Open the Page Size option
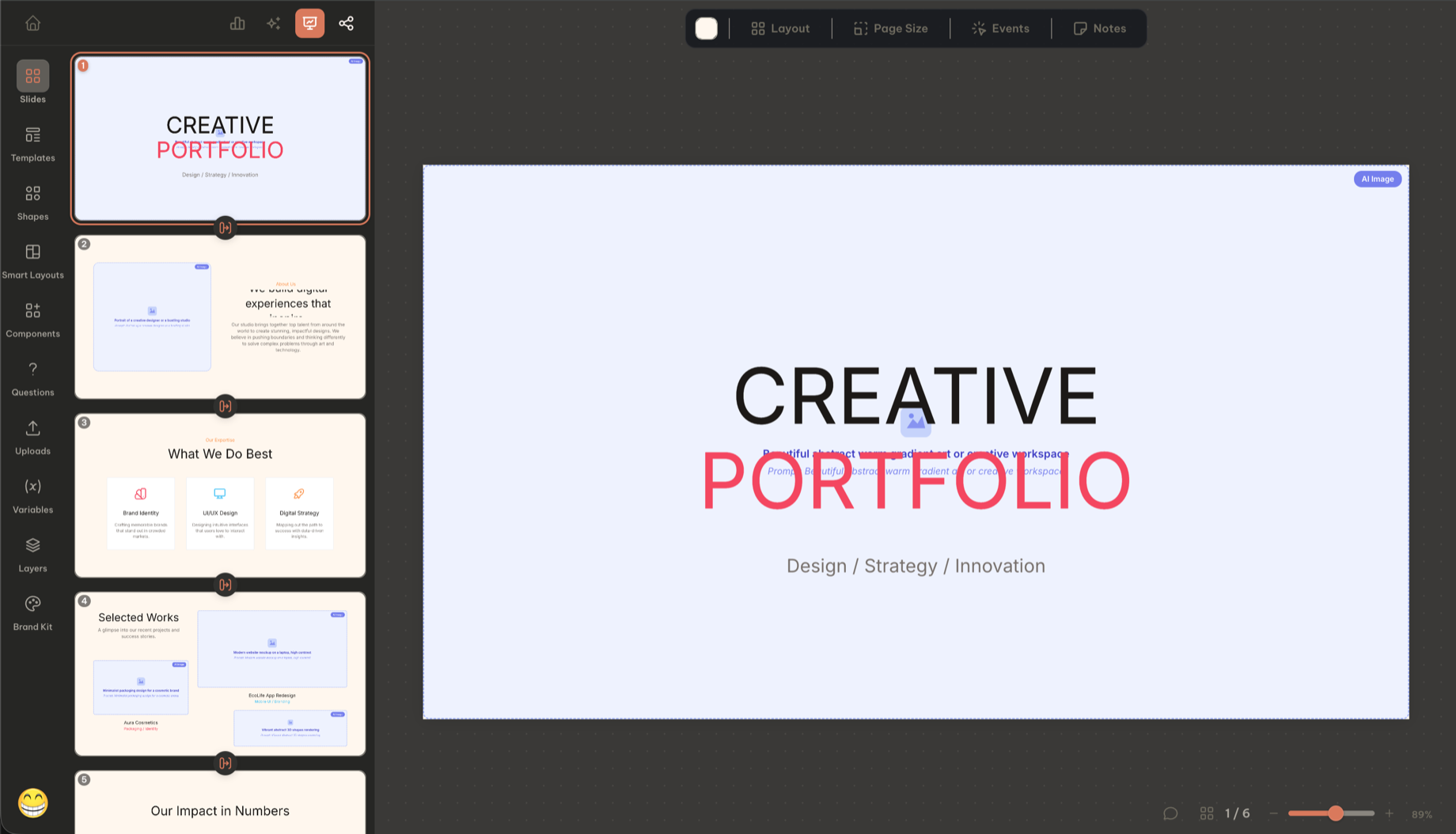Viewport: 1456px width, 834px height. click(x=890, y=28)
